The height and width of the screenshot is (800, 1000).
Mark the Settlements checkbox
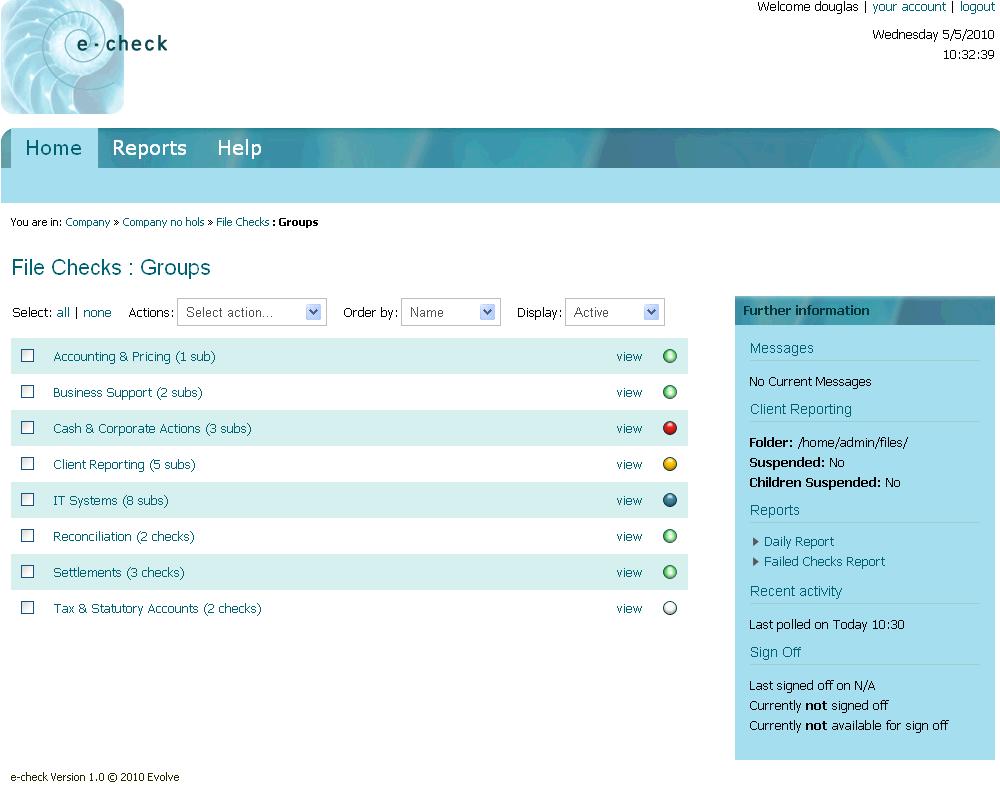point(27,572)
